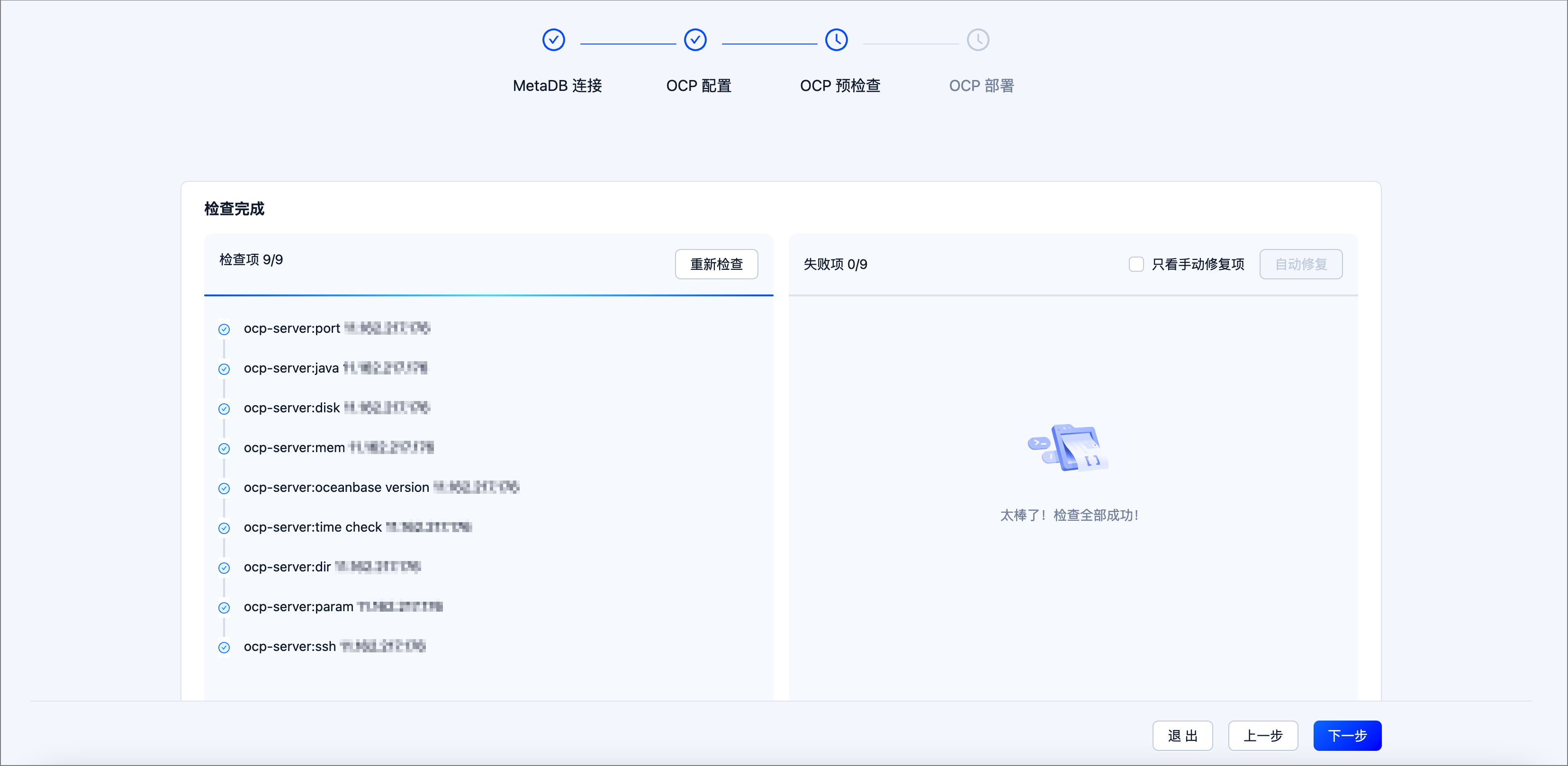Image resolution: width=1568 pixels, height=766 pixels.
Task: Click the status icon beside ocp-server:param
Action: tap(224, 607)
